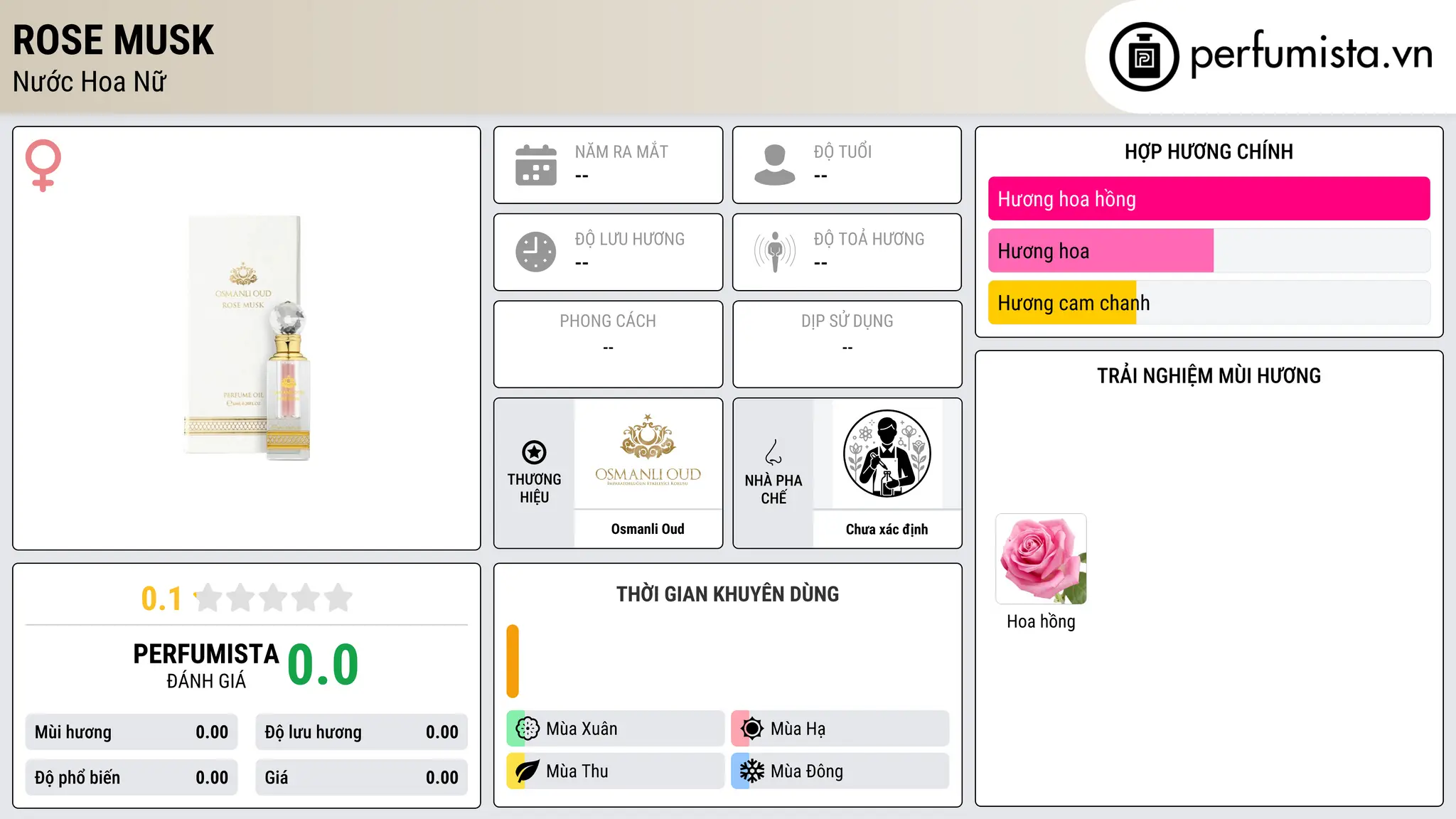This screenshot has height=819, width=1456.
Task: Click the PHONG CÁCH label
Action: pyautogui.click(x=608, y=321)
